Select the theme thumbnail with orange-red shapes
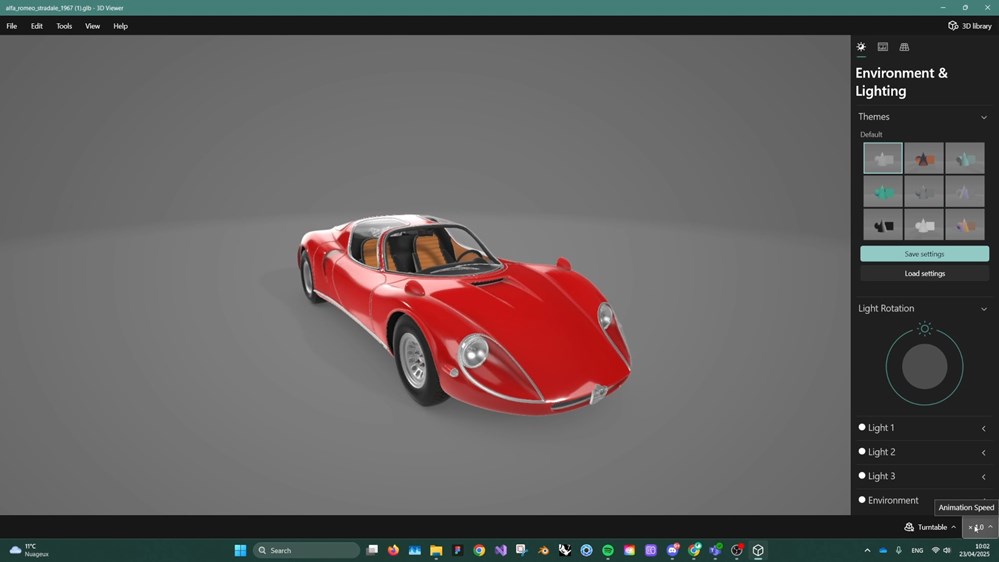Screen dimensions: 999x562 pos(924,158)
